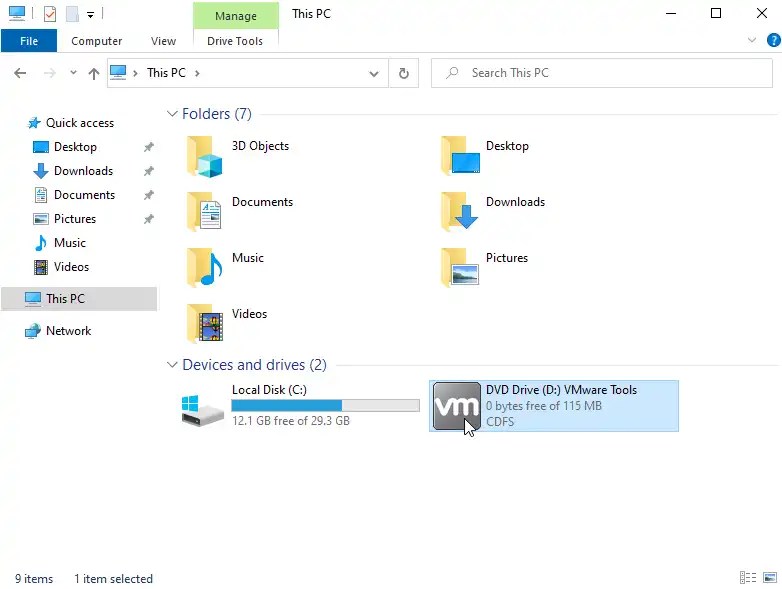
Task: Unpin Documents via its pin icon
Action: click(x=149, y=195)
